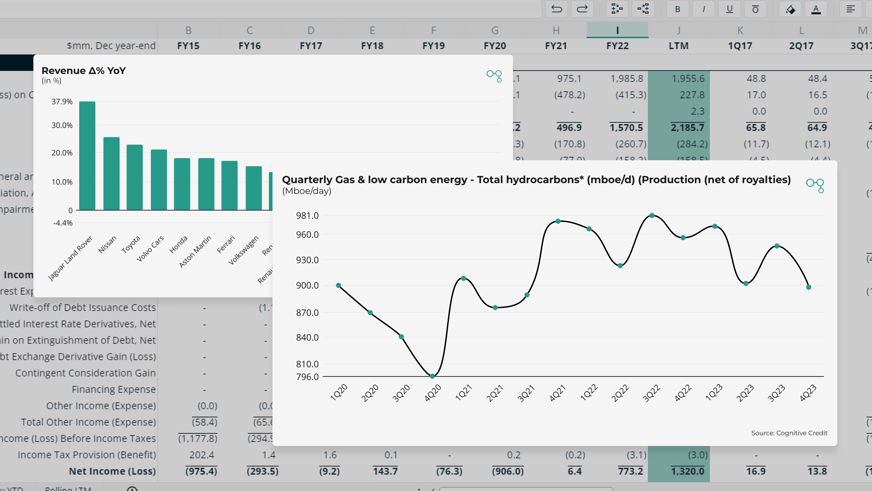Click the trace dependents icon
Viewport: 872px width, 491px height.
[643, 8]
